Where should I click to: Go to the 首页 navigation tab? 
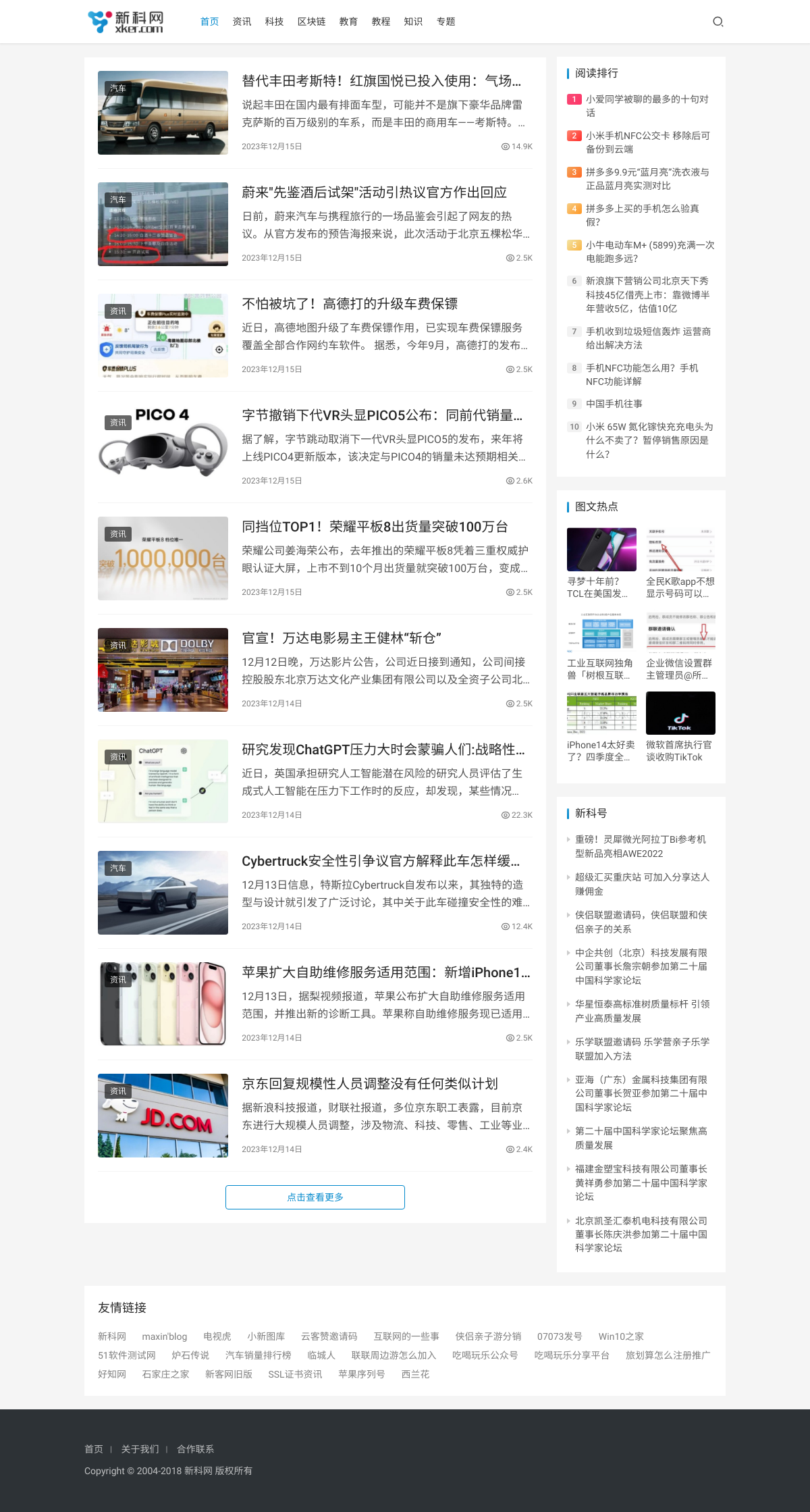click(x=209, y=22)
